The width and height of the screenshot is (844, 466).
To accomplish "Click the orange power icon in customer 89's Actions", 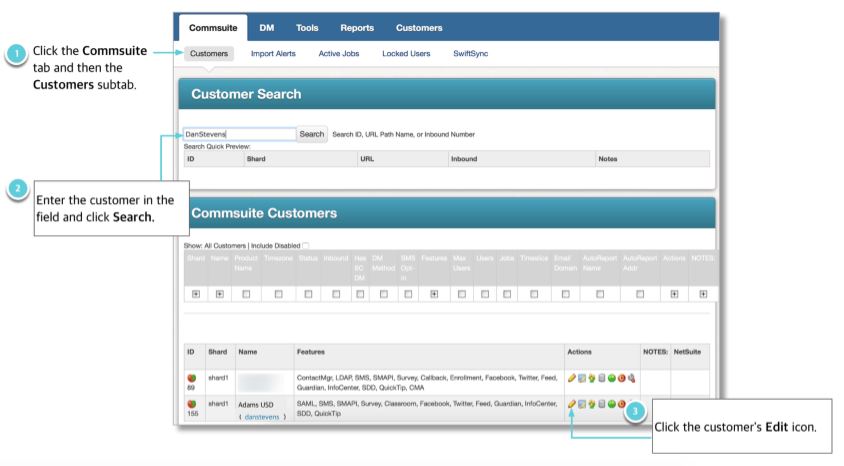I will (620, 377).
